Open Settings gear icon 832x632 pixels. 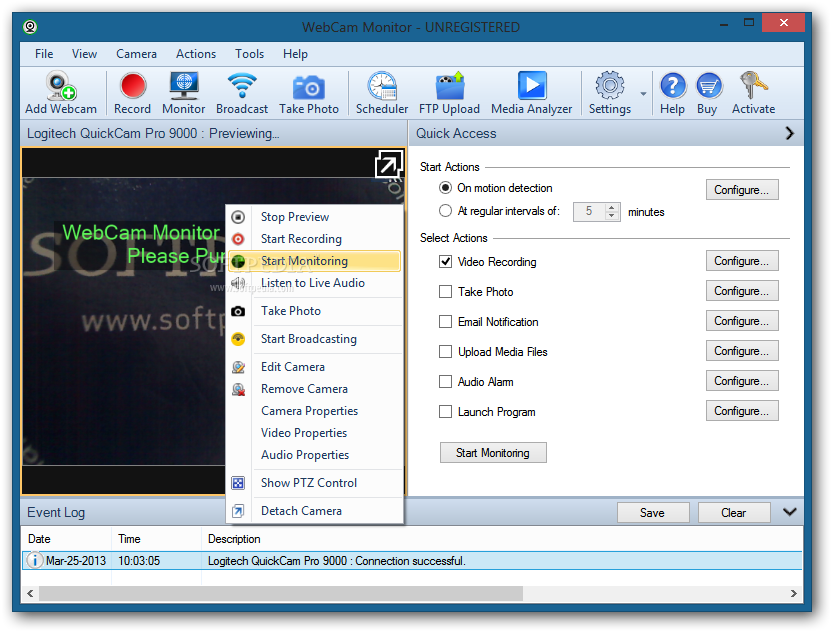(x=610, y=85)
